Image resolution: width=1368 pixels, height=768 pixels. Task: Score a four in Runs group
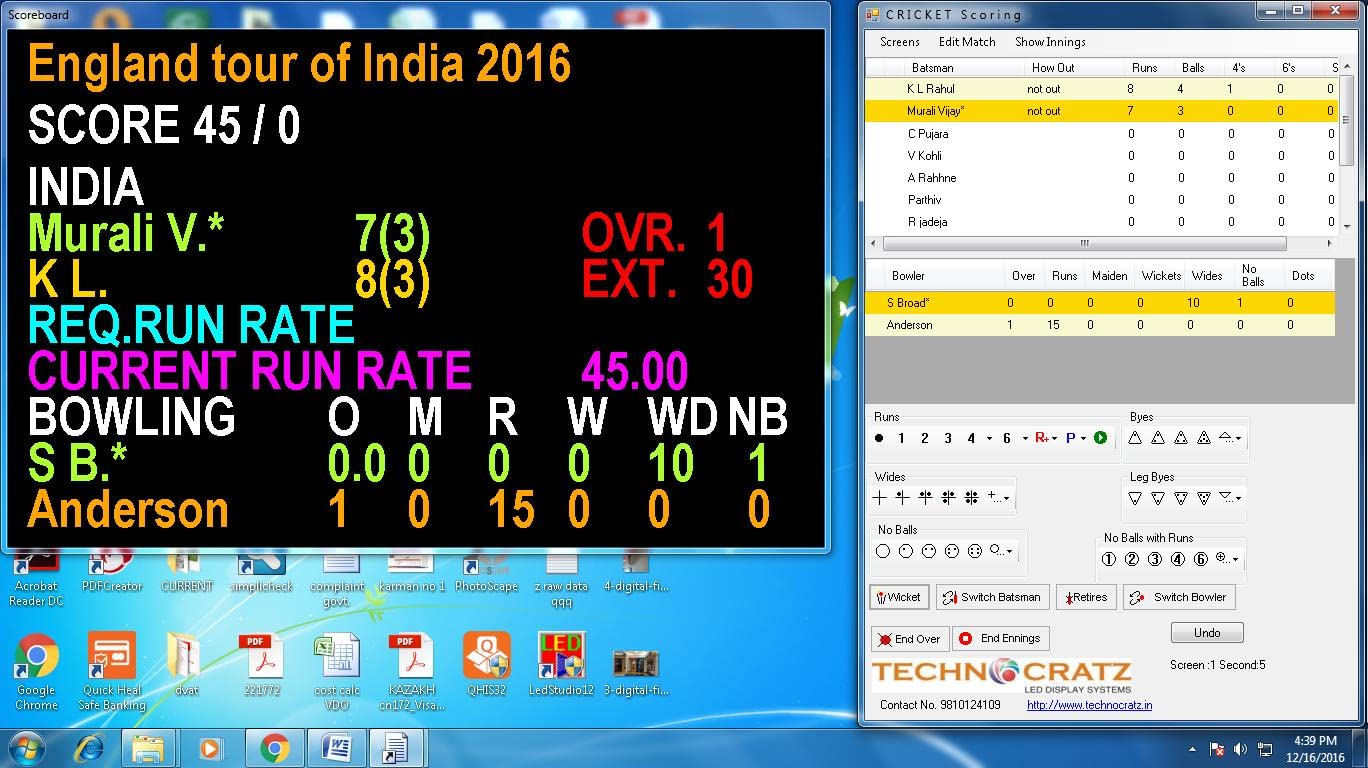point(970,438)
